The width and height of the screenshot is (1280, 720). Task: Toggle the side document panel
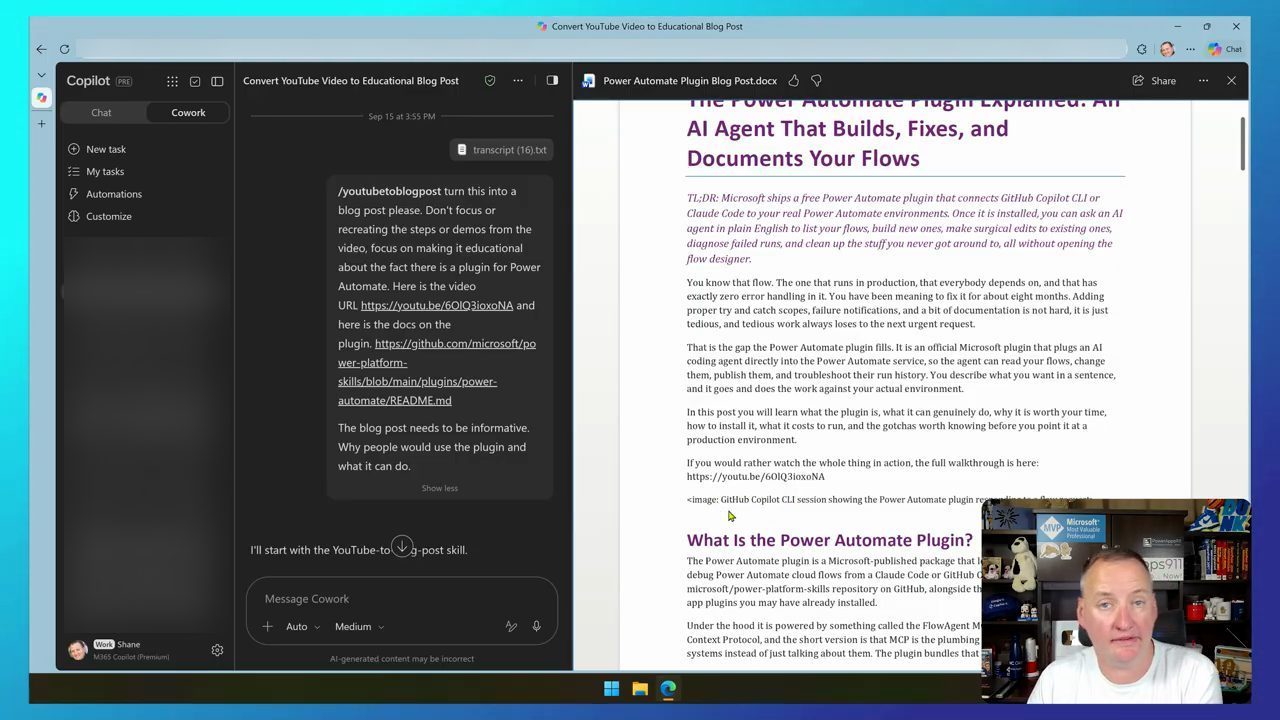tap(552, 81)
